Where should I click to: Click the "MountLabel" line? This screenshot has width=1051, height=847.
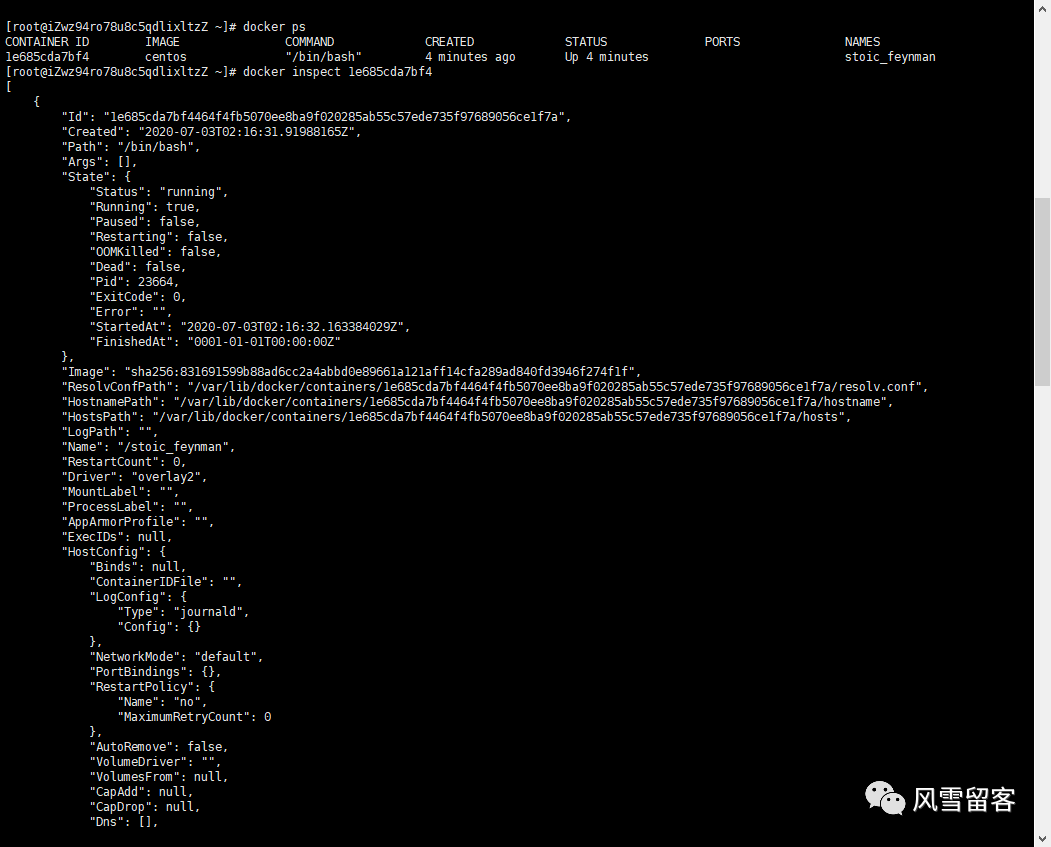click(120, 492)
